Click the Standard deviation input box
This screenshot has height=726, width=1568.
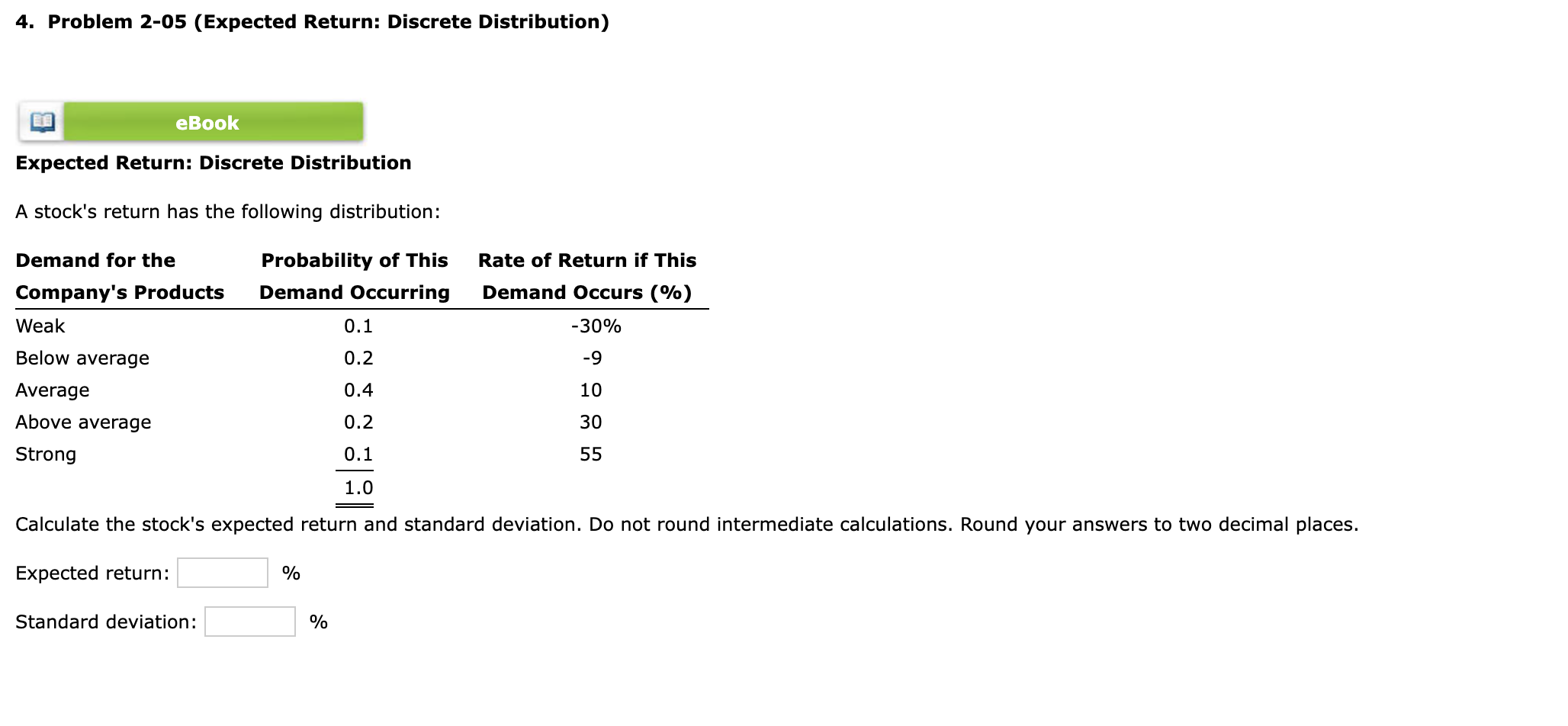click(x=249, y=622)
